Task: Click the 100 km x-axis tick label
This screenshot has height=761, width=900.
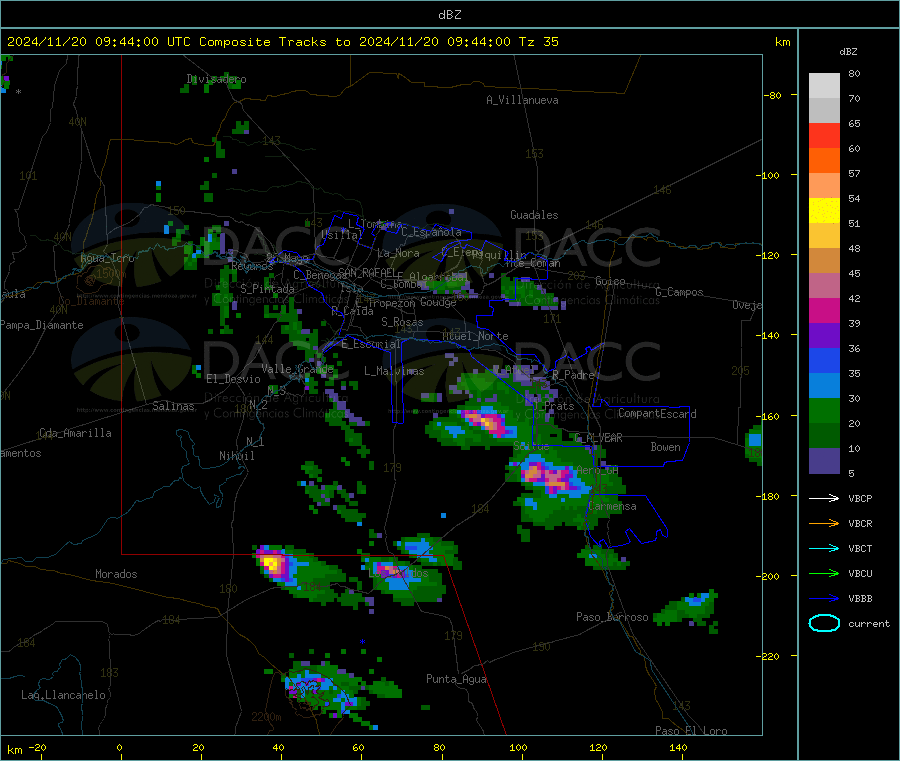Action: 518,748
